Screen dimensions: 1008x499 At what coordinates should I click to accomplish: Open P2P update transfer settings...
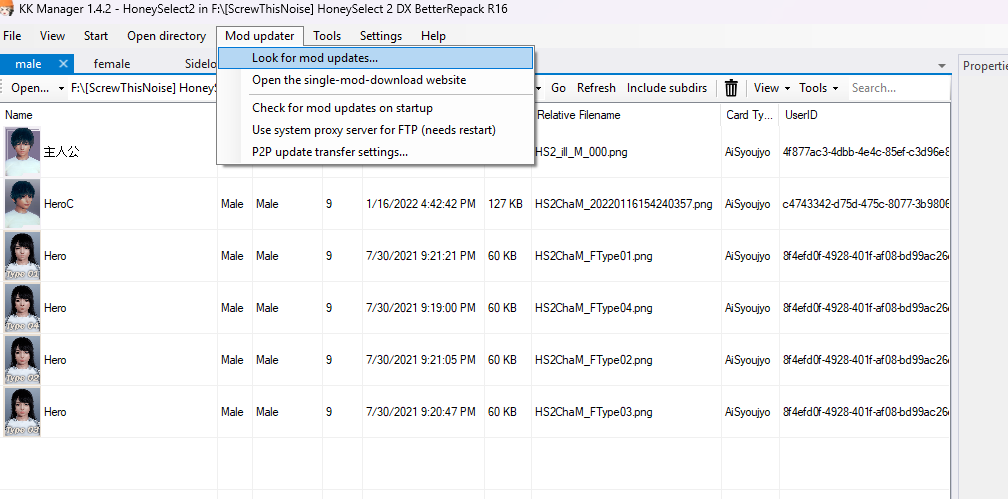click(375, 152)
